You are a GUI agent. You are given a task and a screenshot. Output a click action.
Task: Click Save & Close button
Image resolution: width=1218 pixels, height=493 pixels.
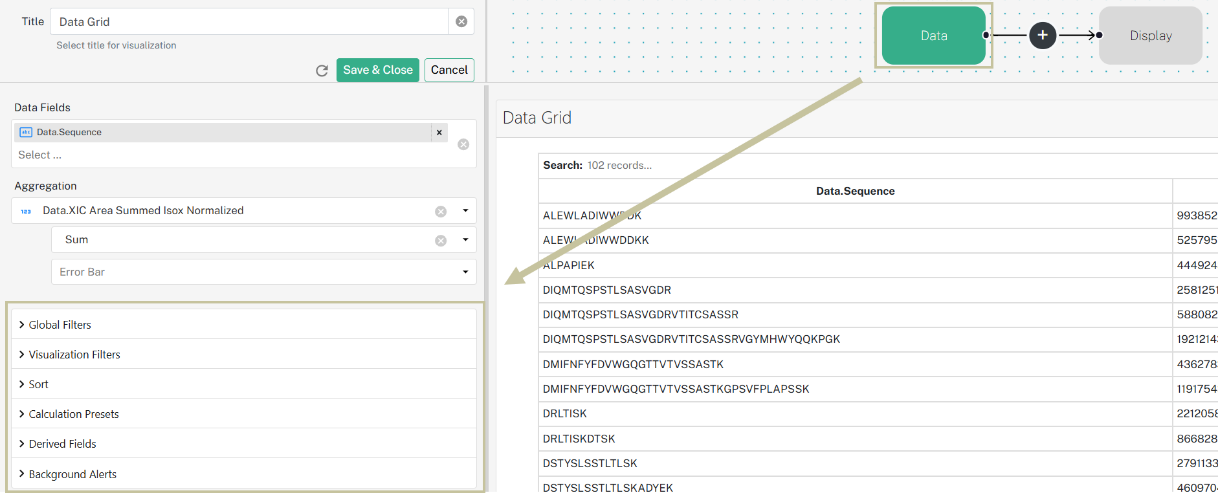(378, 70)
